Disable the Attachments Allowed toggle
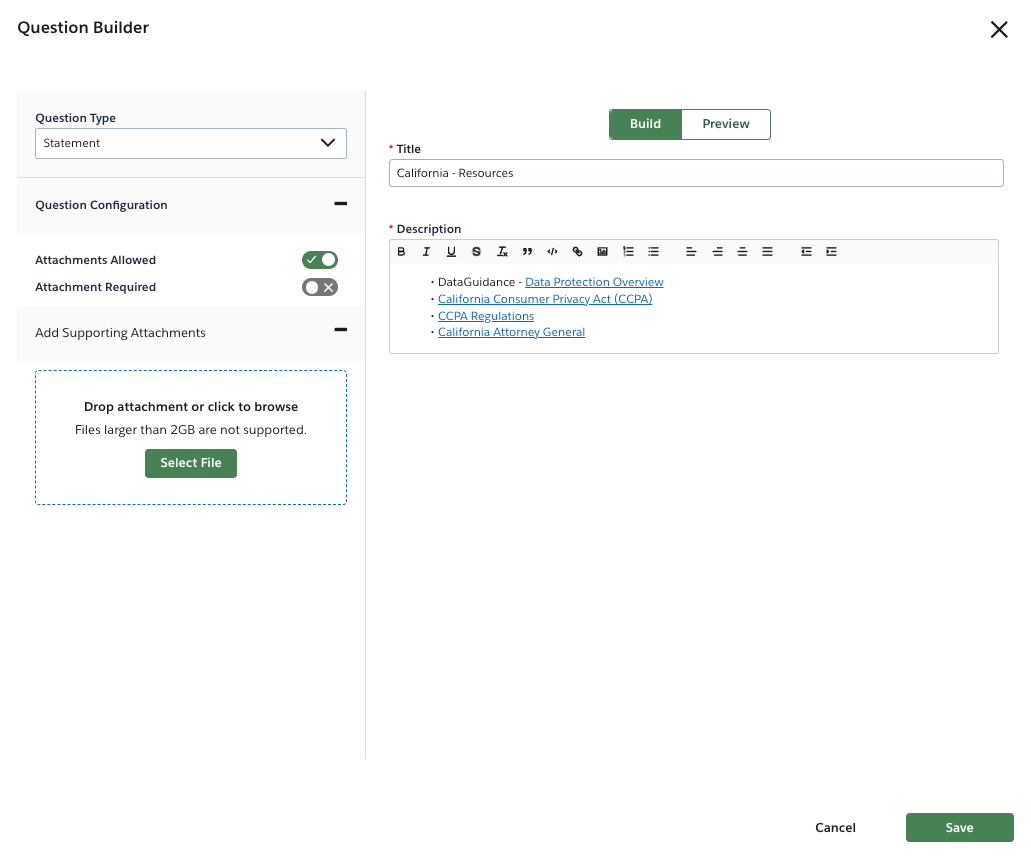Image resolution: width=1031 pixels, height=859 pixels. click(319, 259)
